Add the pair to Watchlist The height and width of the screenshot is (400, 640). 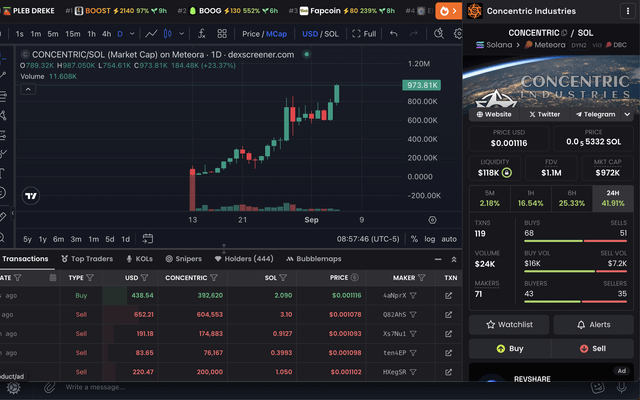(509, 324)
